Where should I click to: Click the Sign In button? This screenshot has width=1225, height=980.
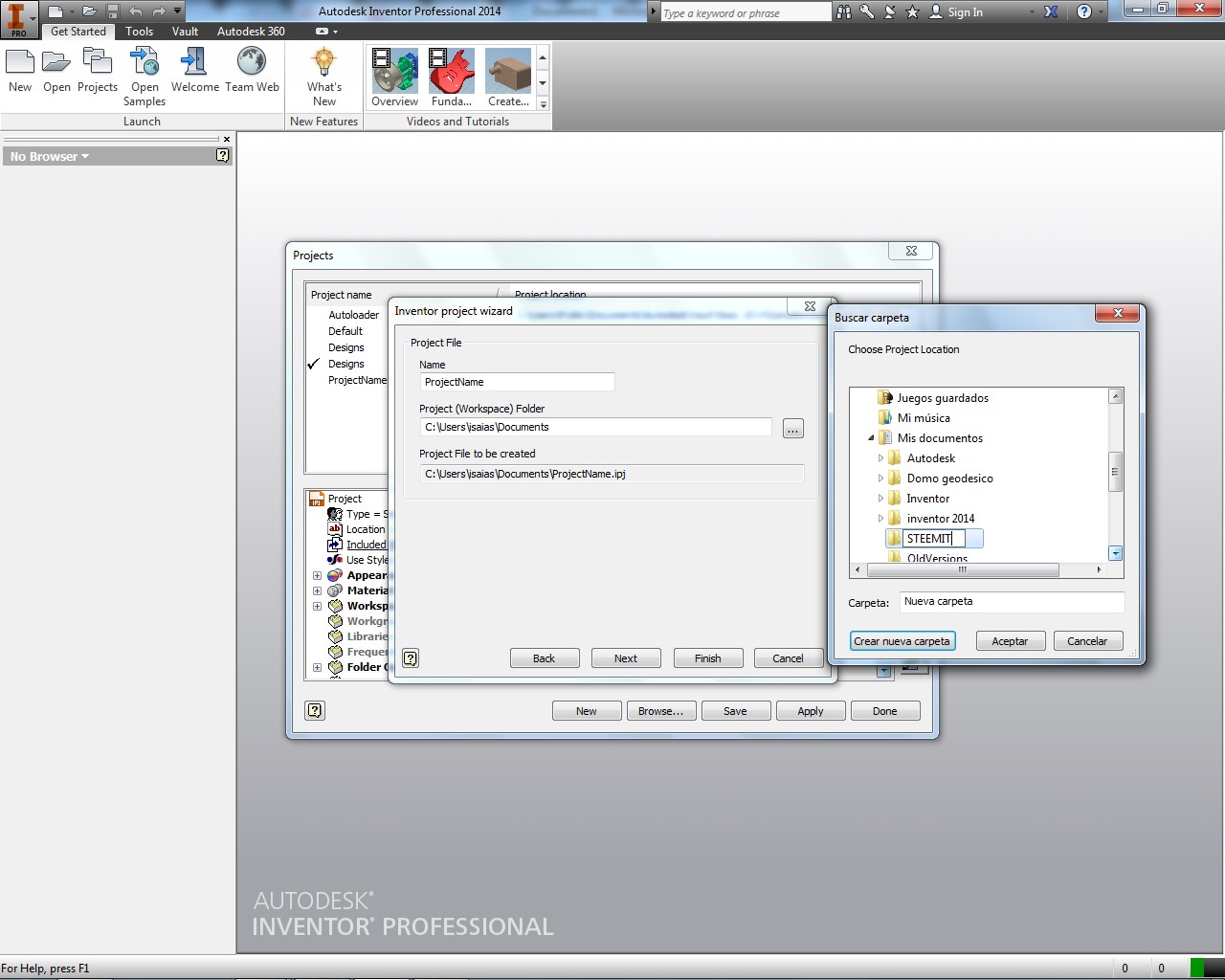point(956,12)
